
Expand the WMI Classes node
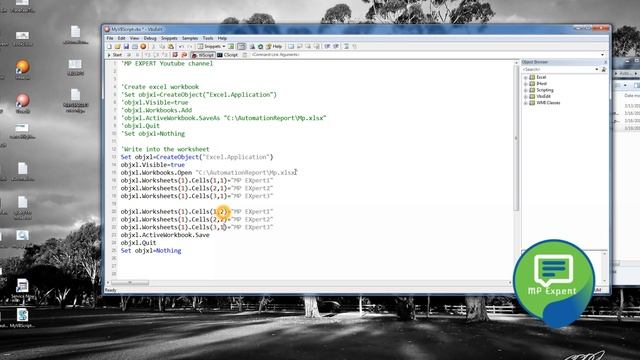point(526,103)
